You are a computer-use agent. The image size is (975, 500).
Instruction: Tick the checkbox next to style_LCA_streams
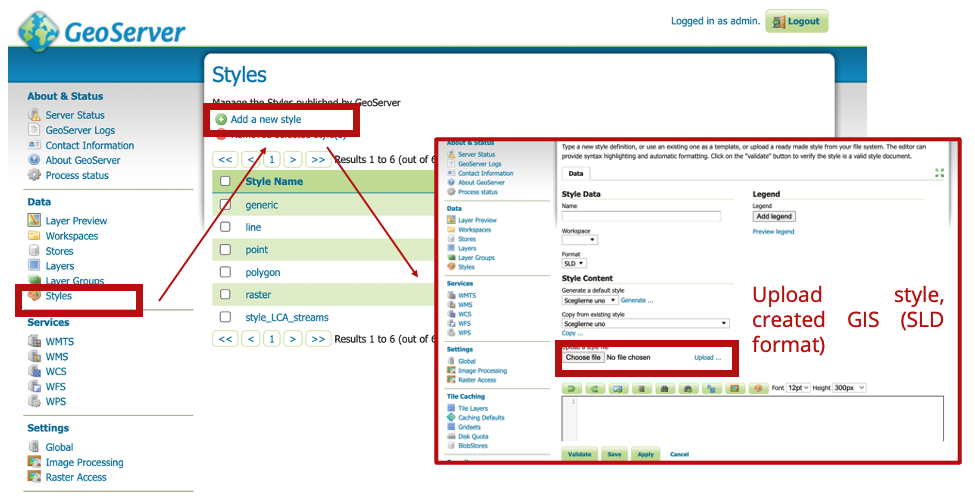pyautogui.click(x=225, y=318)
